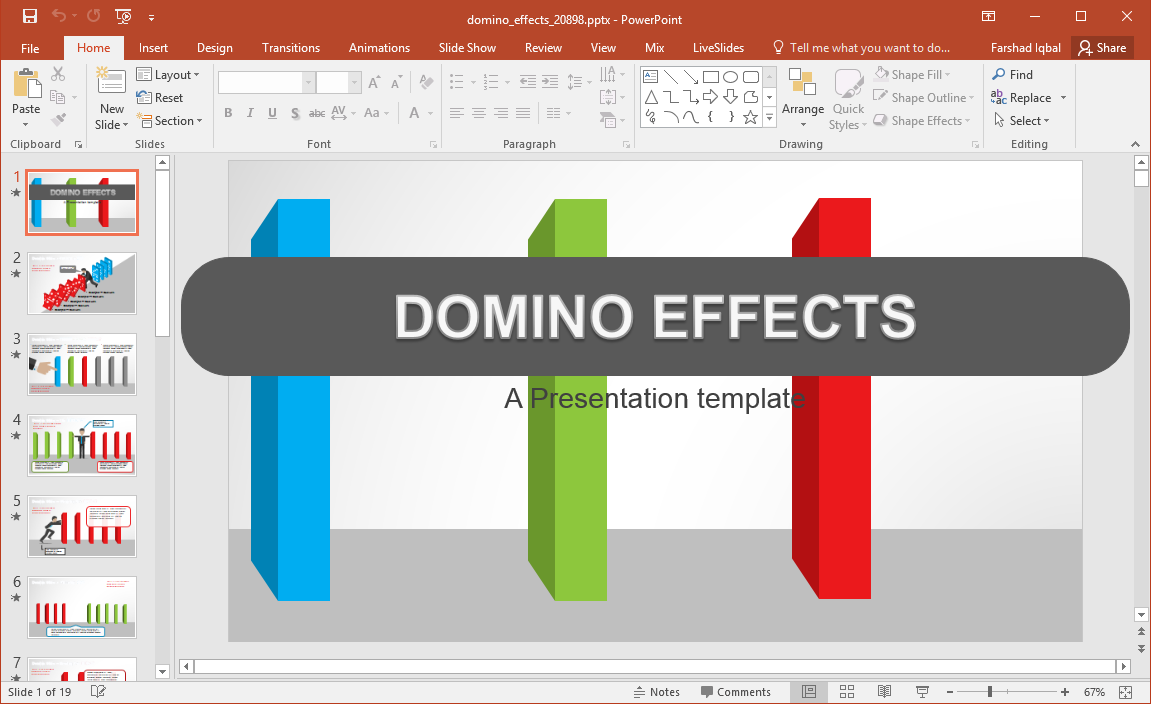Expand the Layout dropdown
1151x704 pixels.
click(169, 75)
